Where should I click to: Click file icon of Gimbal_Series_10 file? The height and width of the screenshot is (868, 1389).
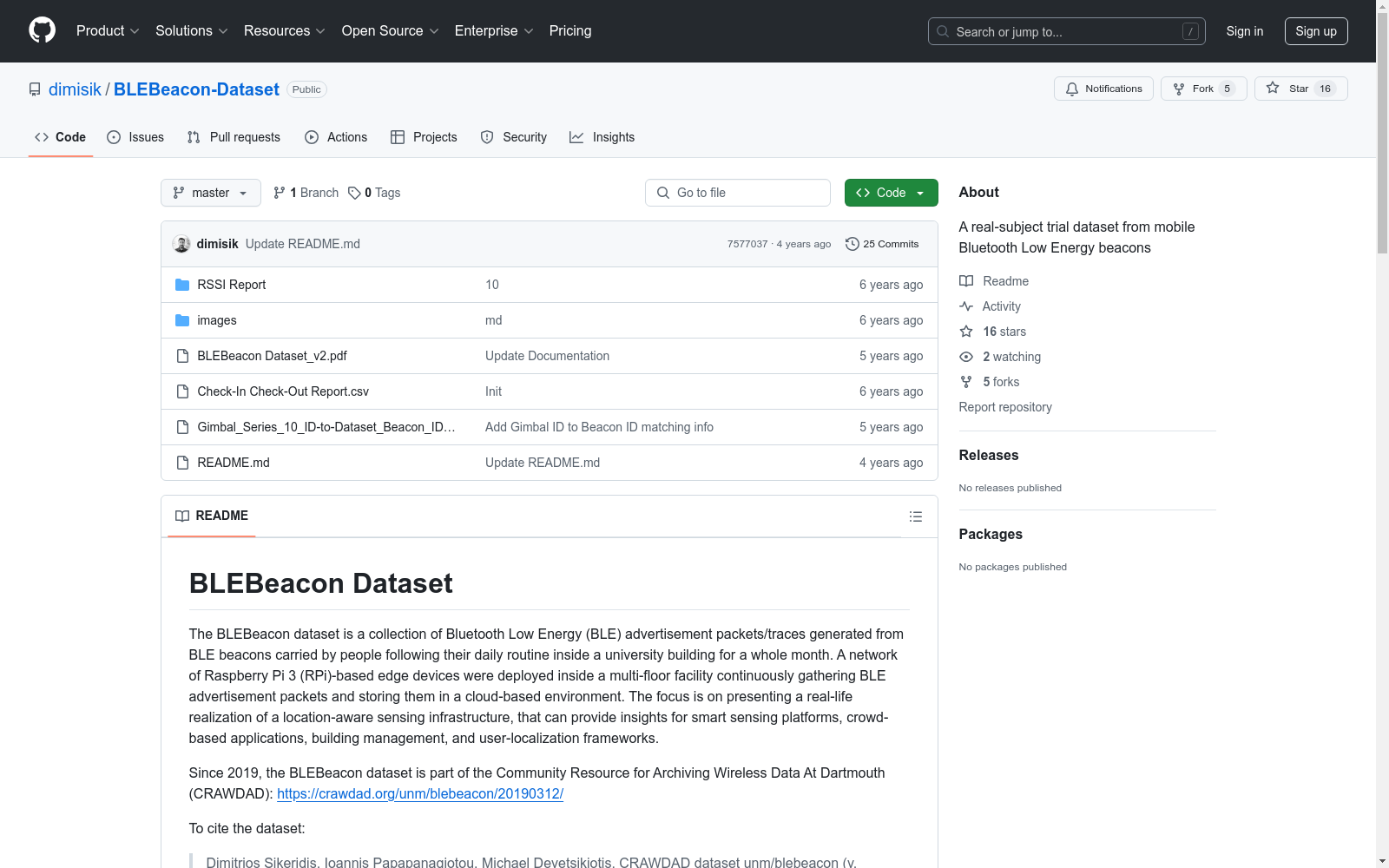[182, 427]
